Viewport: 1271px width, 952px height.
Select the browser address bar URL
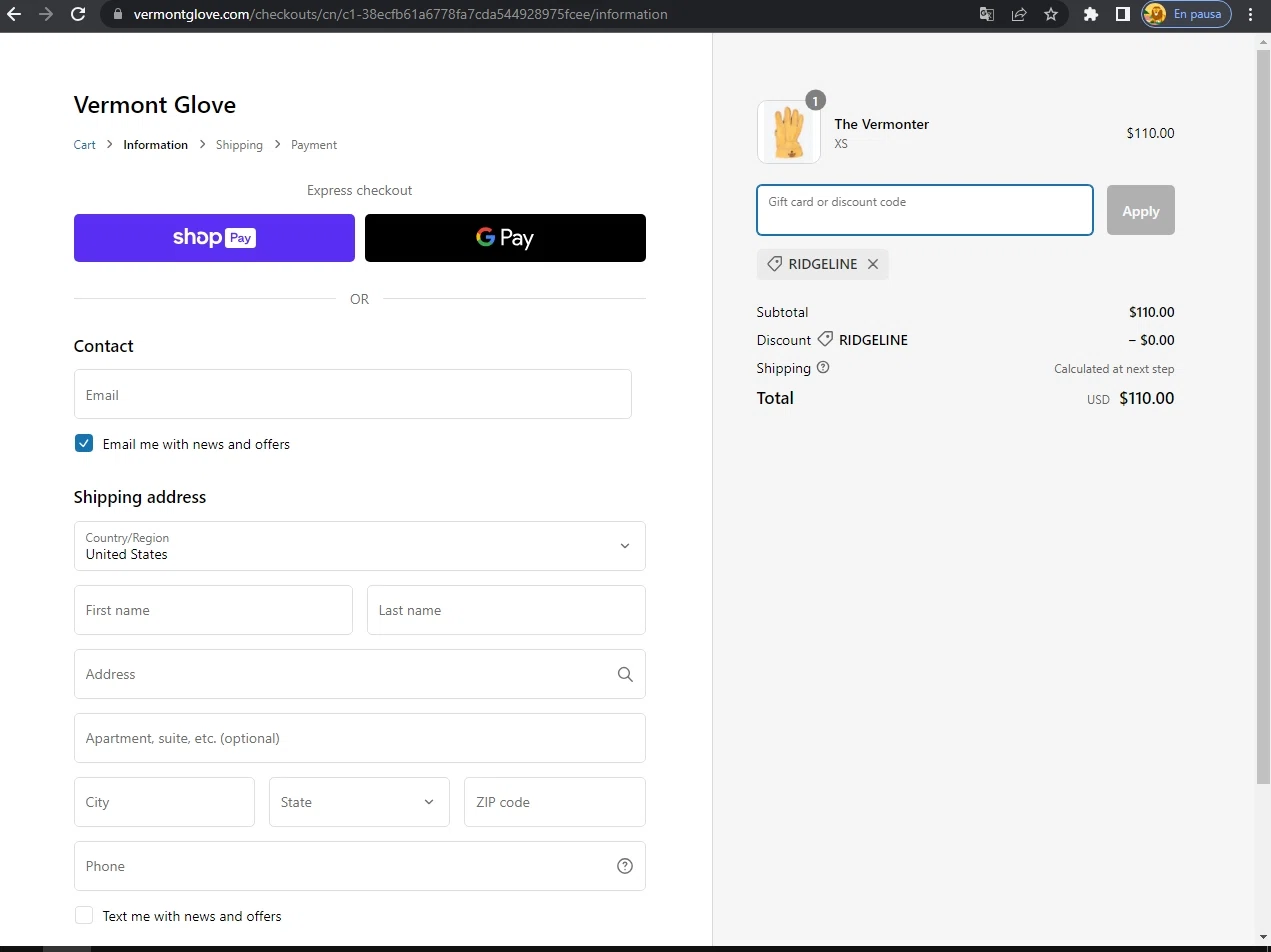coord(400,14)
